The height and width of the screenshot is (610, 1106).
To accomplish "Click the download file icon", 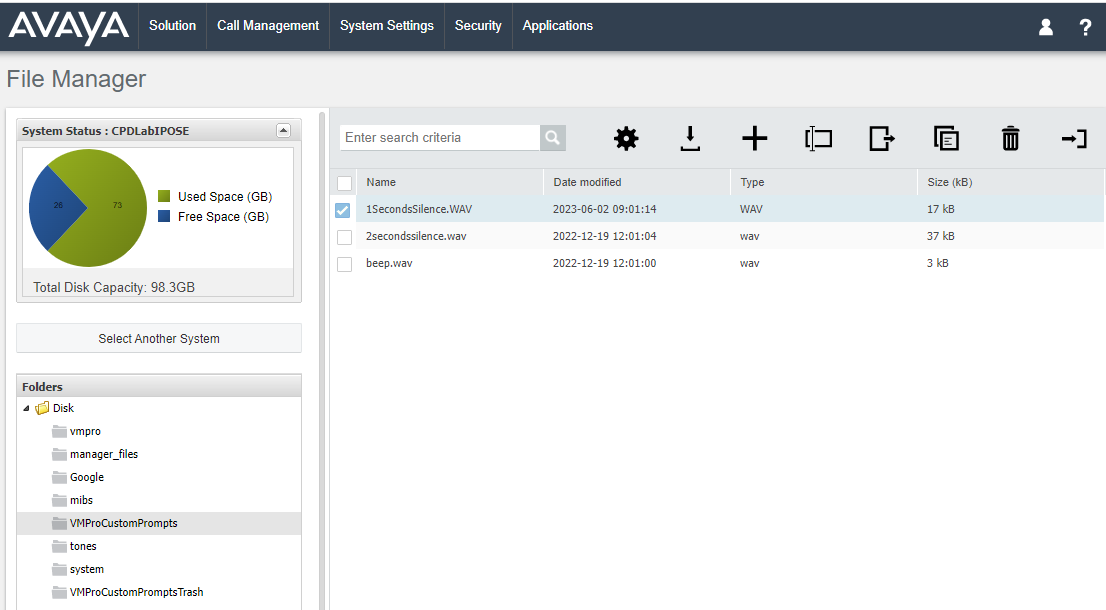I will (690, 138).
